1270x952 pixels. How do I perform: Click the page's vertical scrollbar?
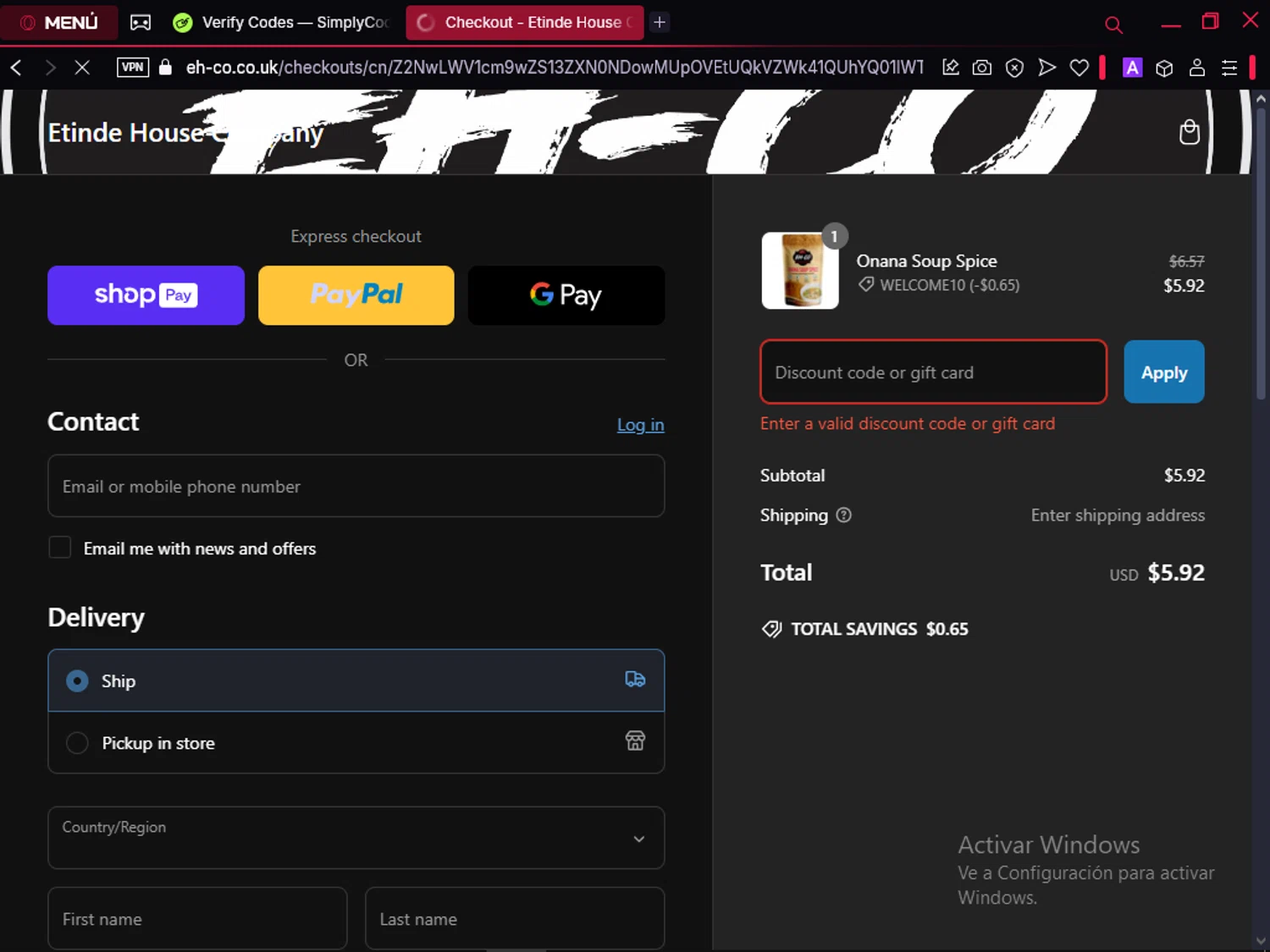(1262, 254)
